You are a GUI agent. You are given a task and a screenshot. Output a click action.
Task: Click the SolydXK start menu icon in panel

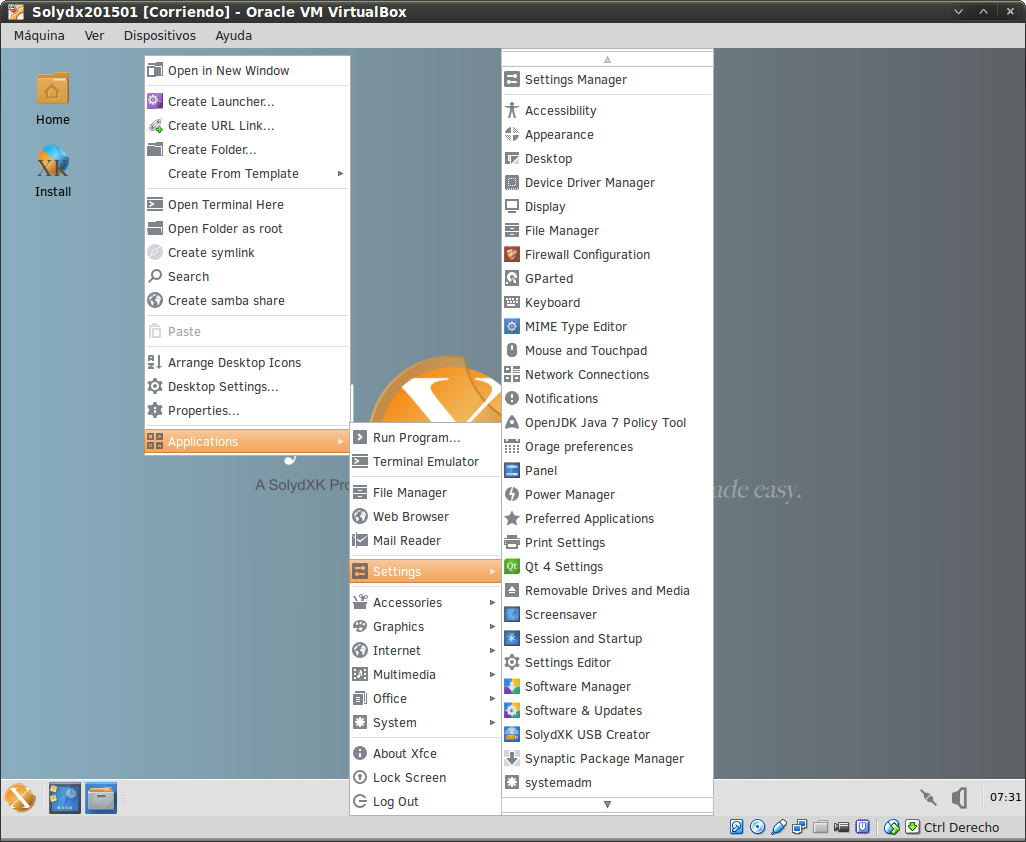click(x=20, y=797)
